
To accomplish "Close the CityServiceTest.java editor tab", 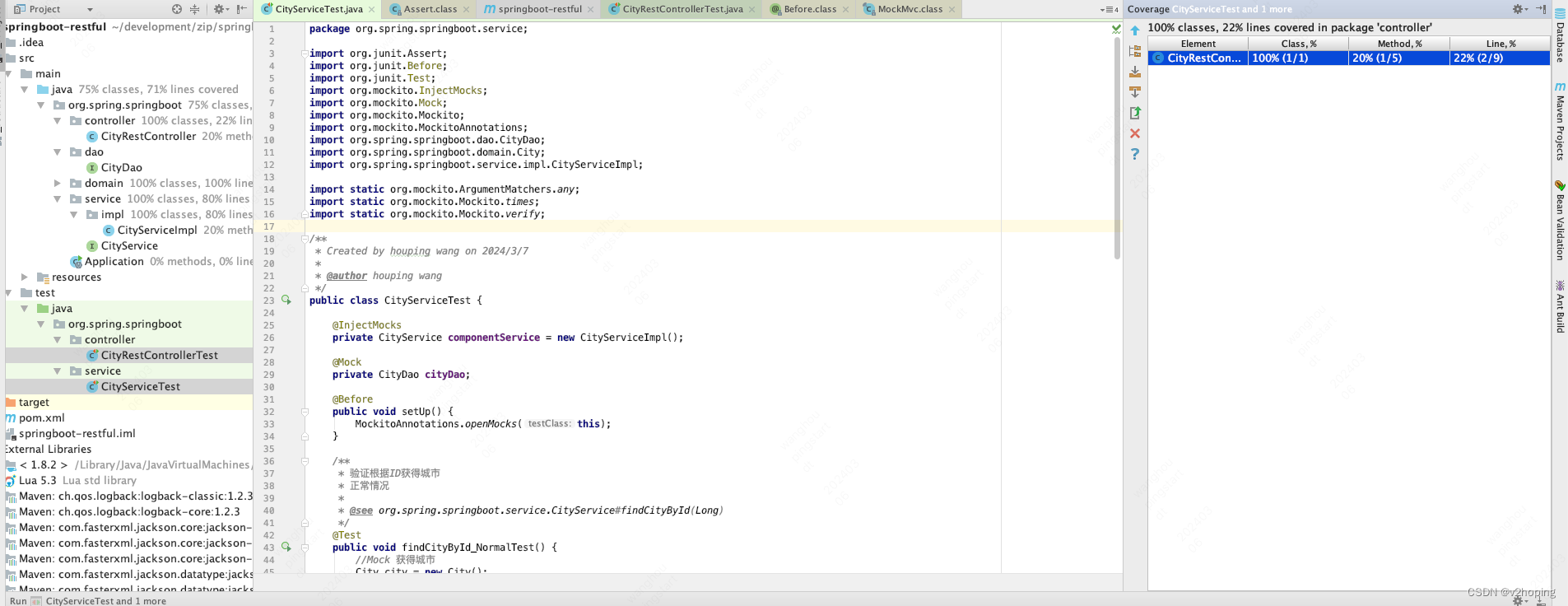I will tap(372, 10).
